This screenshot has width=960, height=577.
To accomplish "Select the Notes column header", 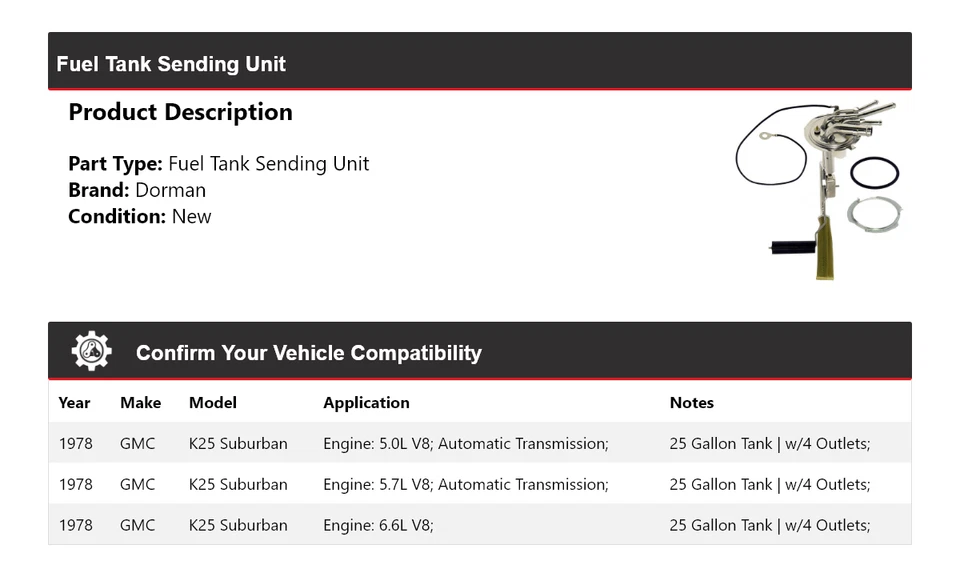I will 691,403.
